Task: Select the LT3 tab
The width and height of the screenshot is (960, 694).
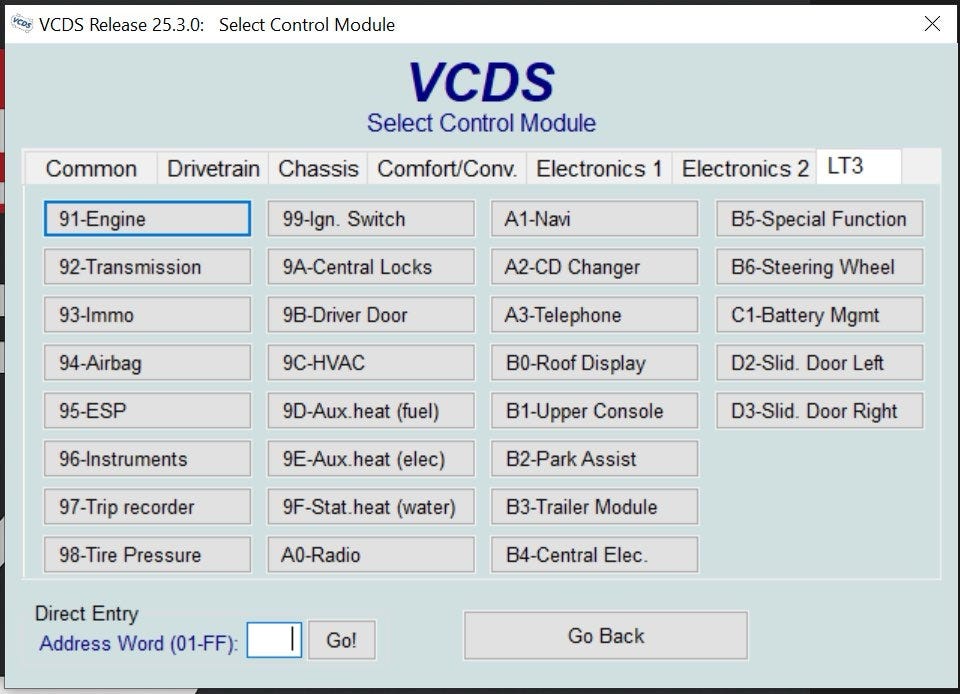Action: click(858, 166)
